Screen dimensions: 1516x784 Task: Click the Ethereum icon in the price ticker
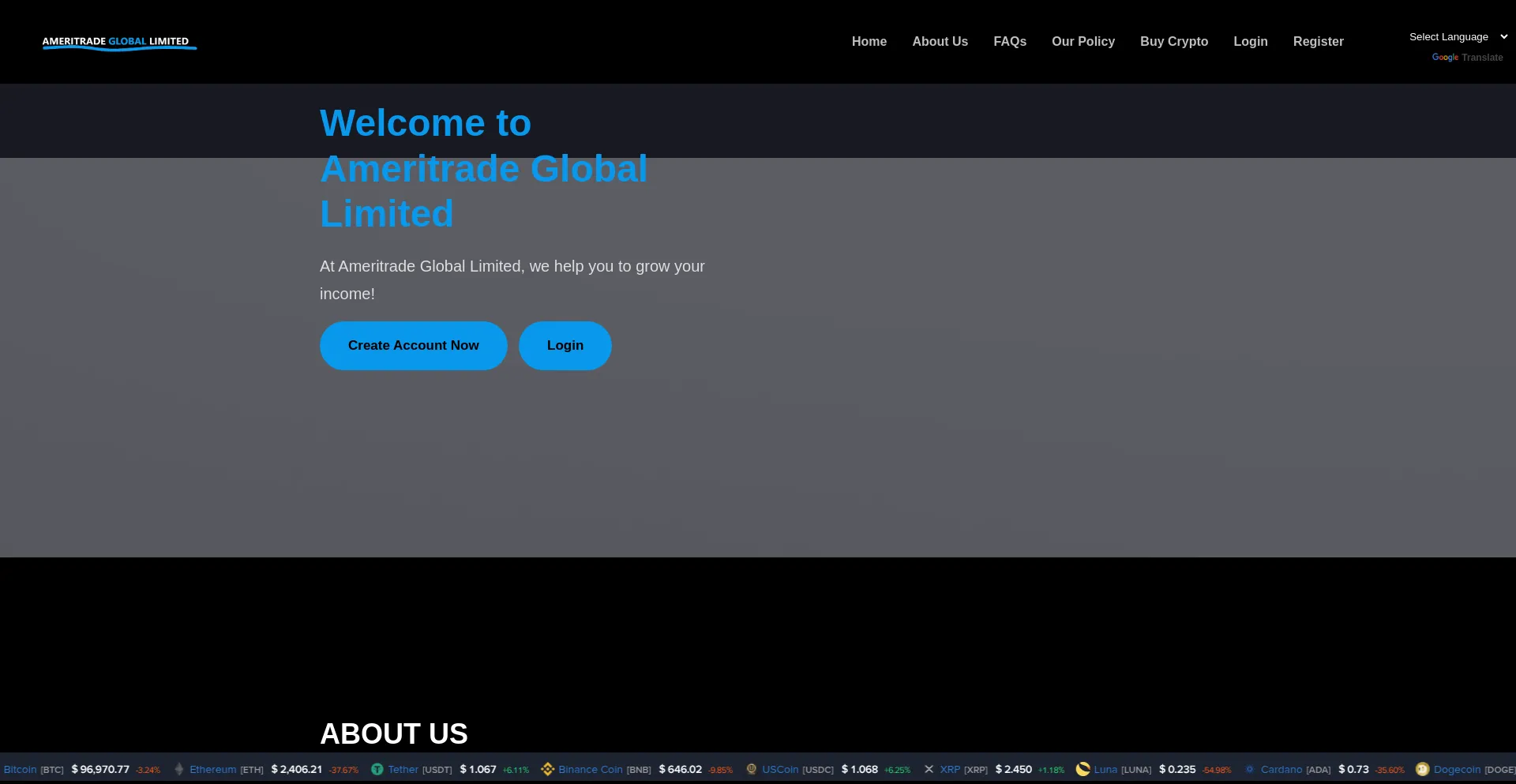click(x=178, y=769)
